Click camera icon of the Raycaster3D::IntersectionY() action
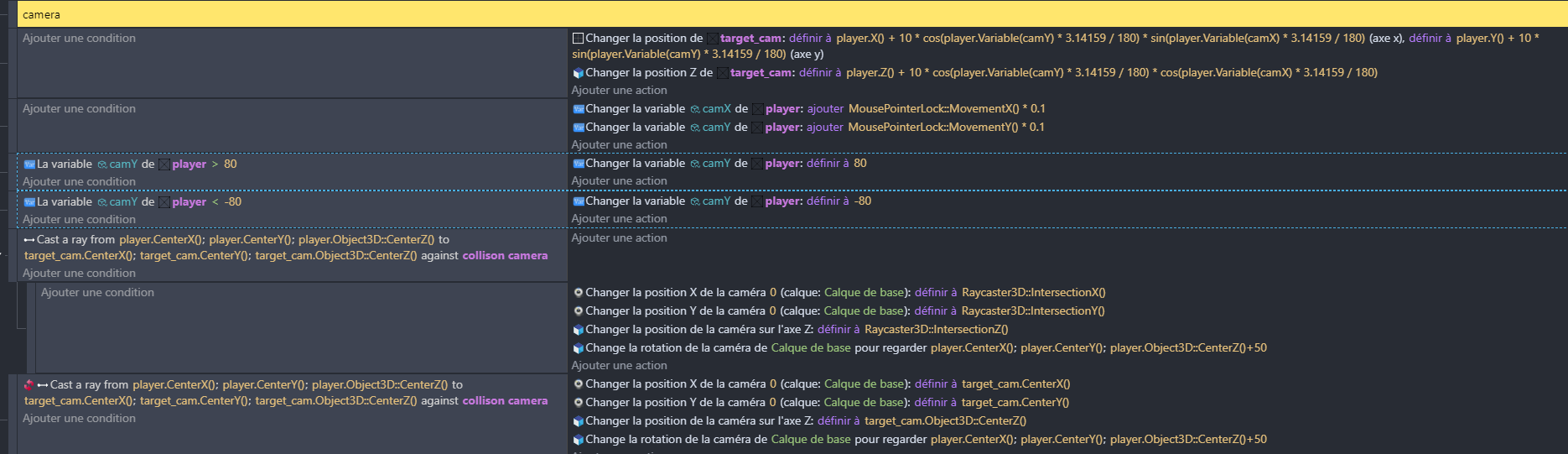Image resolution: width=1568 pixels, height=454 pixels. pyautogui.click(x=578, y=311)
